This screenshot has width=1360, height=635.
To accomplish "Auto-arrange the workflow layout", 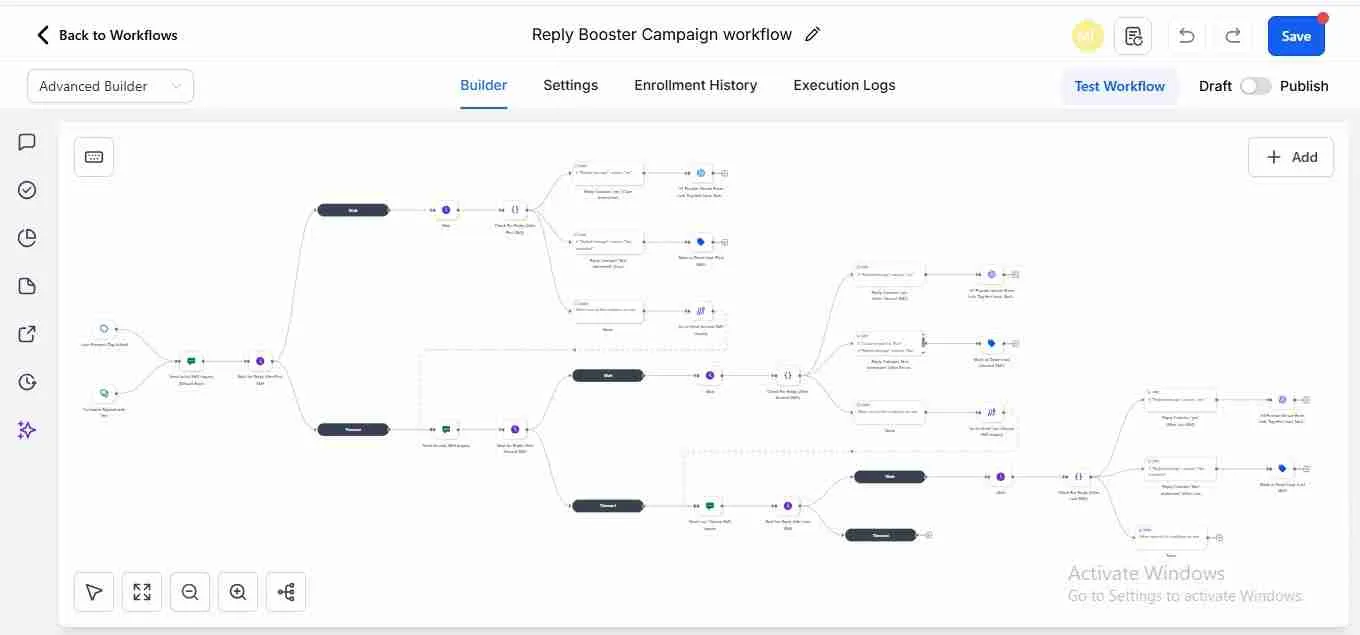I will (285, 591).
